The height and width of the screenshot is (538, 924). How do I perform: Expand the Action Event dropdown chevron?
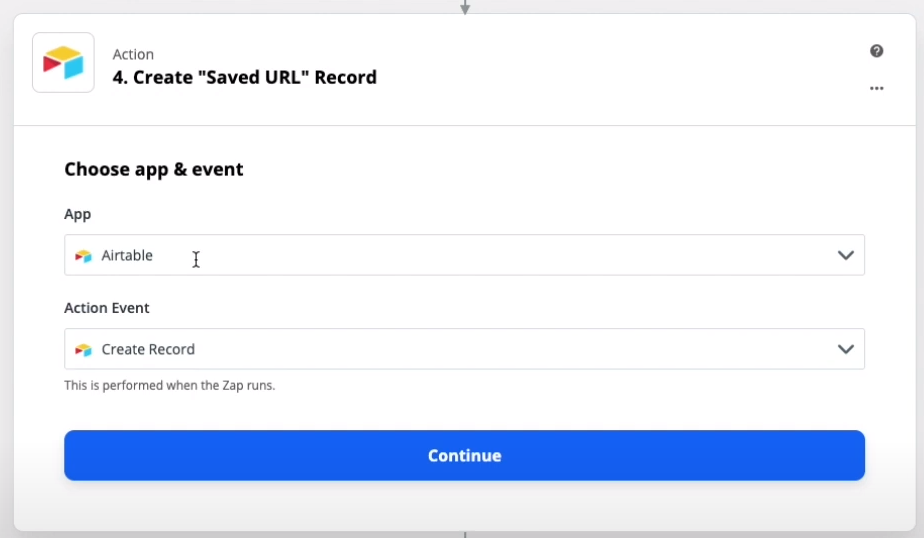pos(846,349)
